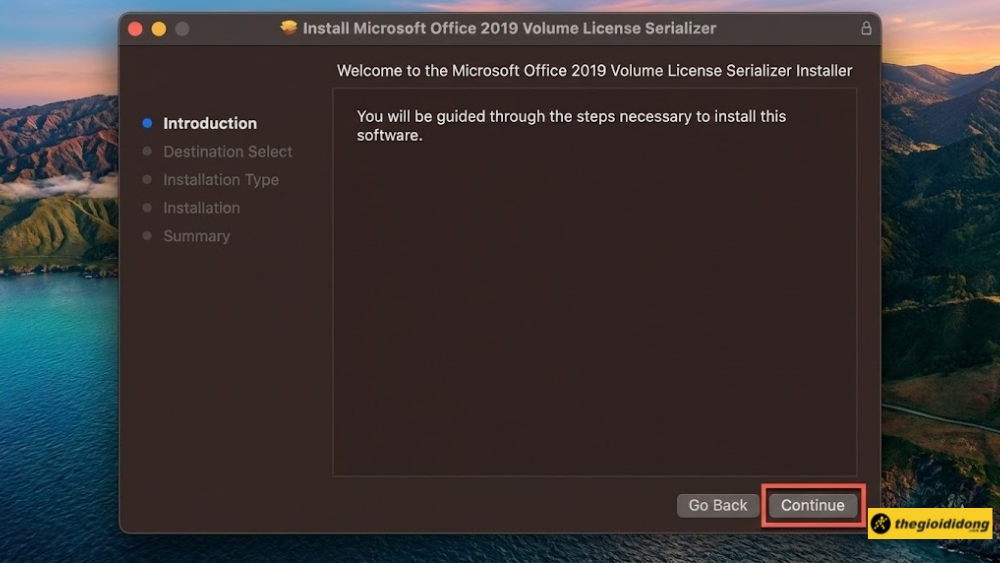The image size is (1000, 563).
Task: Click the thegioididong watermark logo
Action: [930, 523]
